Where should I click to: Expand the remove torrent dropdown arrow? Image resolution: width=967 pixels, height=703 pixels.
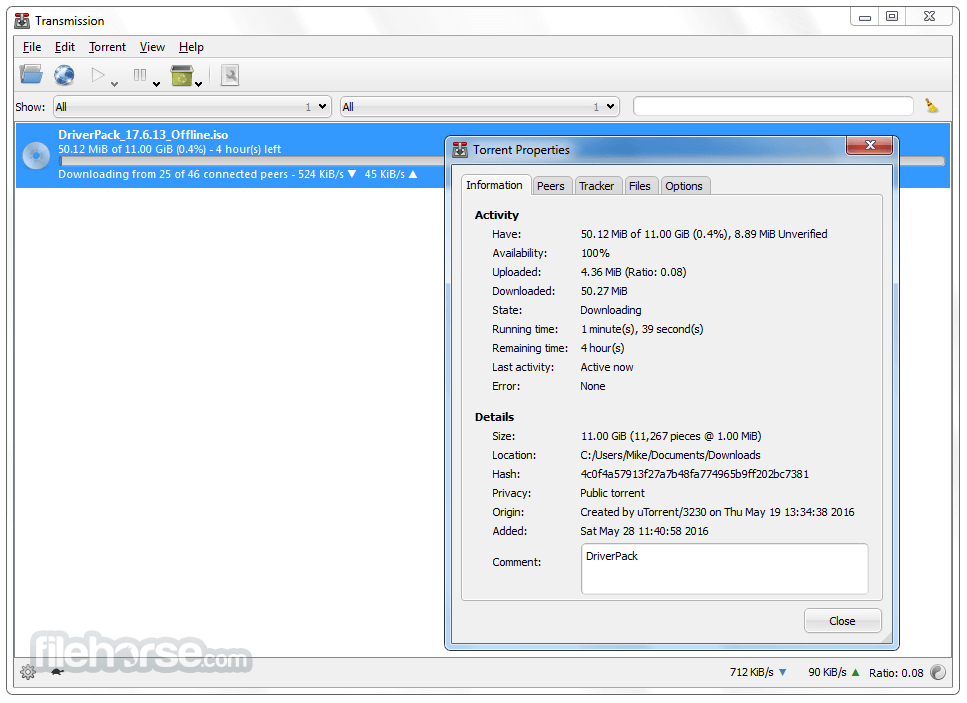pos(199,84)
